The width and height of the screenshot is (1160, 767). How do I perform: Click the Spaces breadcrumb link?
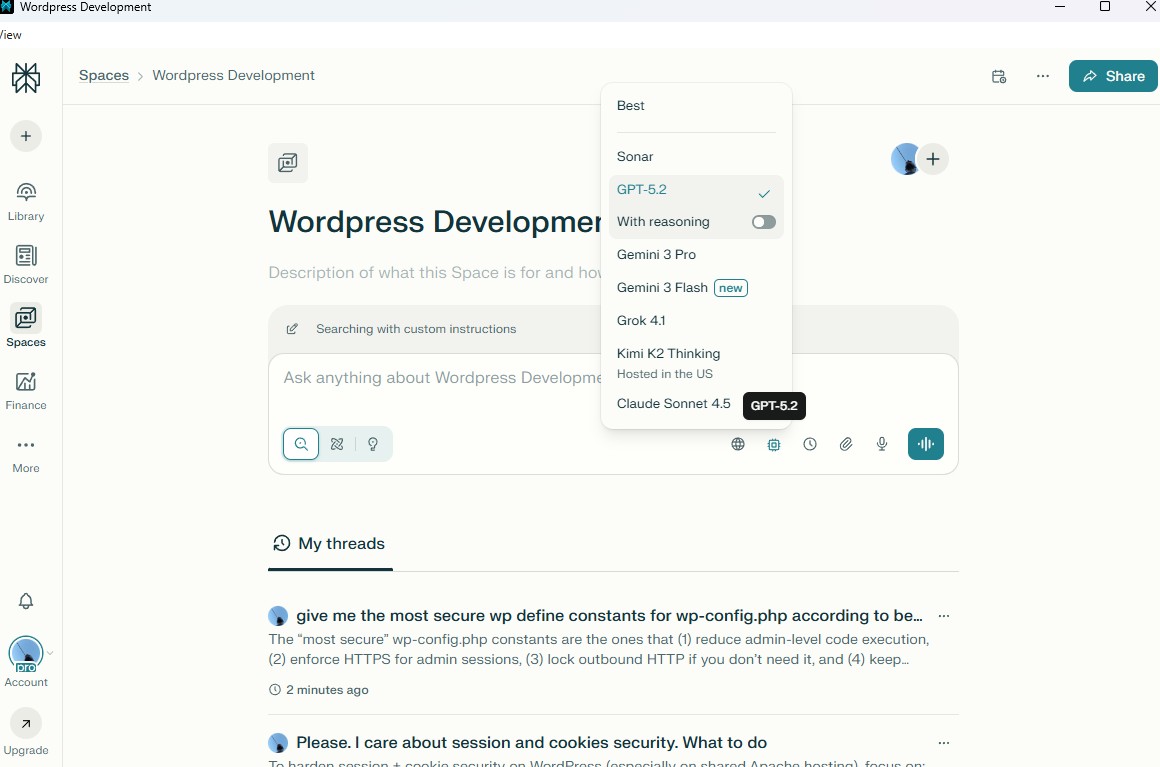click(104, 76)
